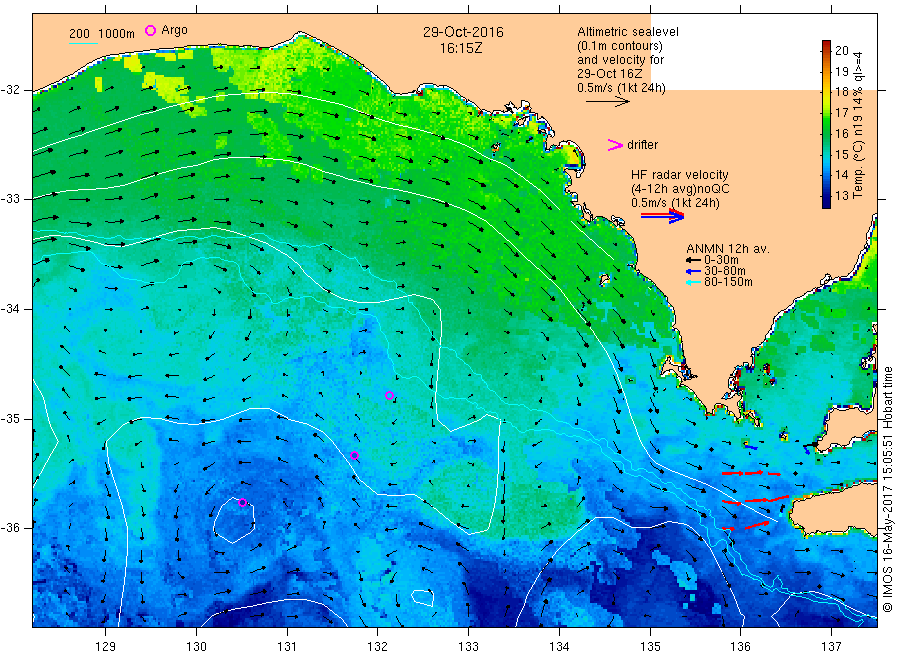Screen dimensions: 900x660
Task: Click the IMOS copyright timestamp text
Action: pos(887,489)
